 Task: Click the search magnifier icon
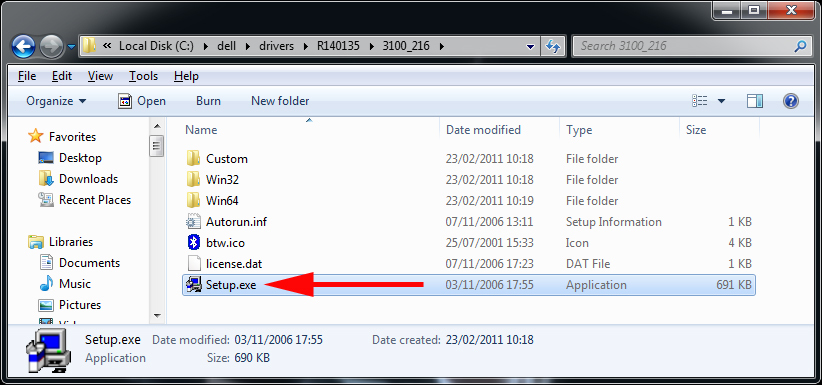800,46
